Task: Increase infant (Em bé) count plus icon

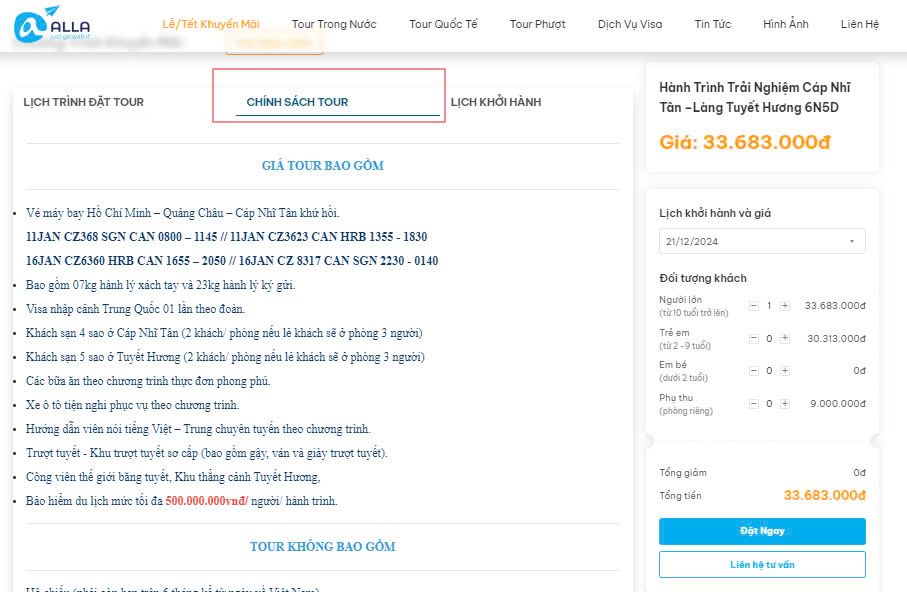Action: click(784, 371)
